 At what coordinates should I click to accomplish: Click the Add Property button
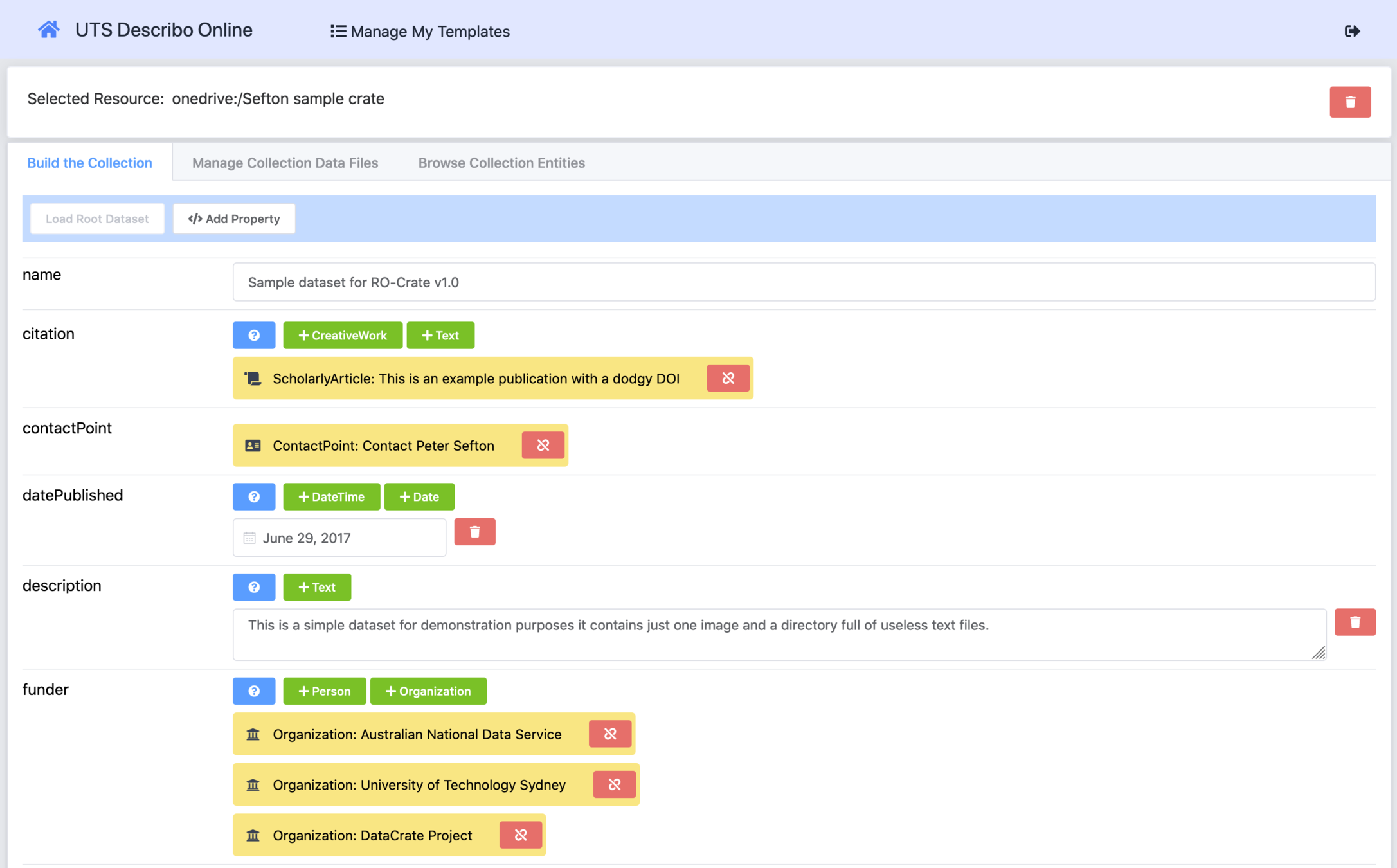(x=233, y=219)
